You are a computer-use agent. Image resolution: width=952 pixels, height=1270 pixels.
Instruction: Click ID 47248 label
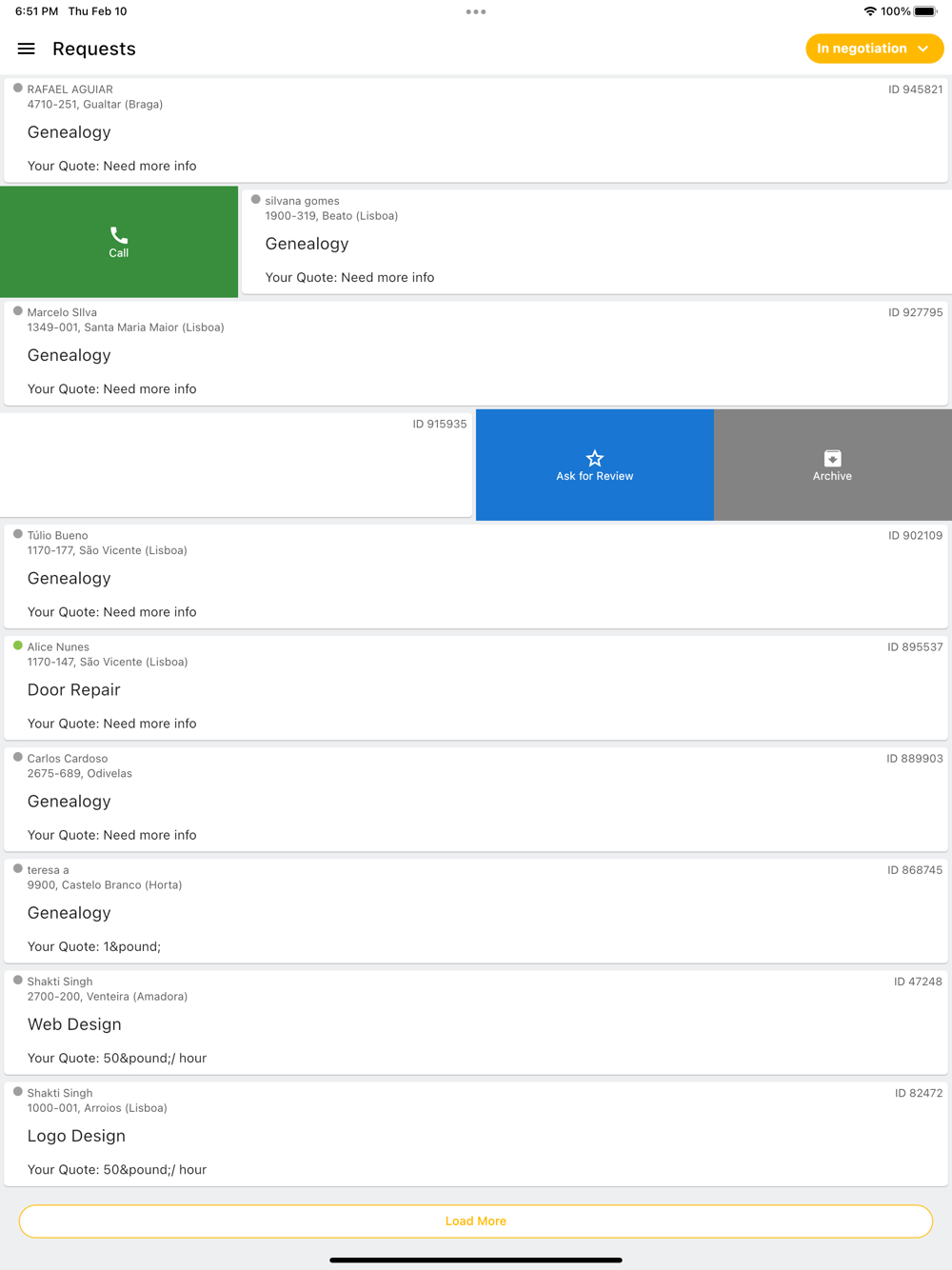pyautogui.click(x=918, y=982)
